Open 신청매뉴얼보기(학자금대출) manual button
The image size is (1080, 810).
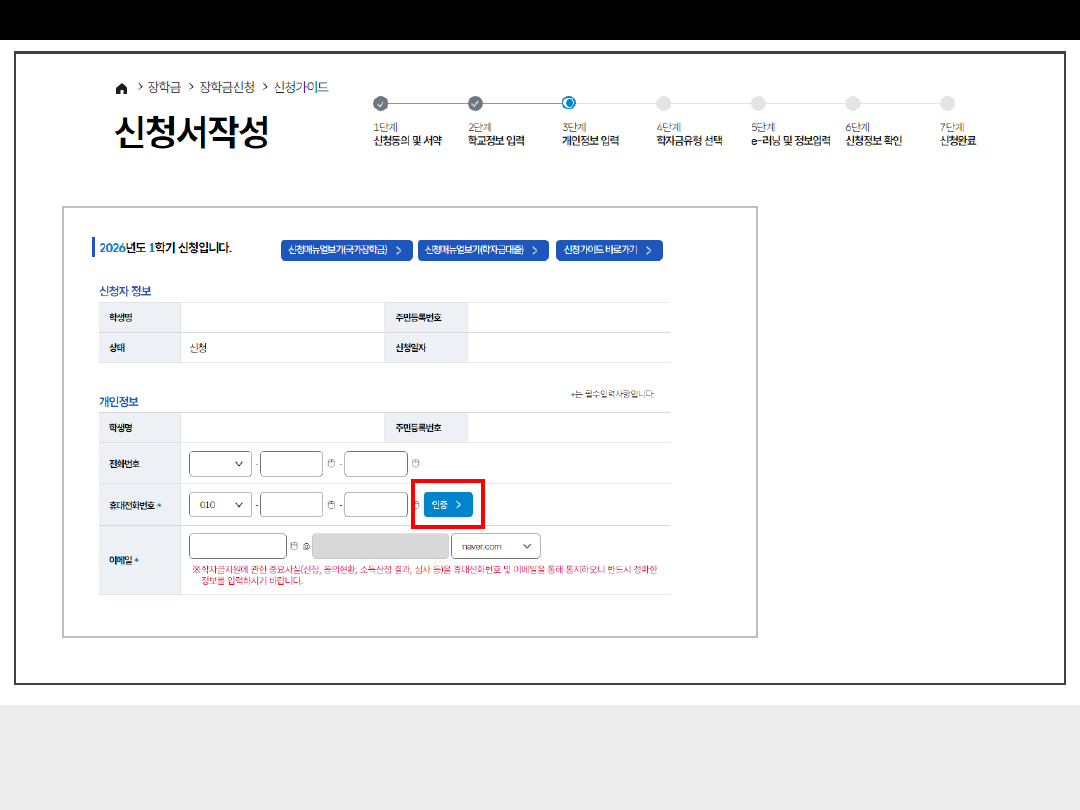(483, 250)
